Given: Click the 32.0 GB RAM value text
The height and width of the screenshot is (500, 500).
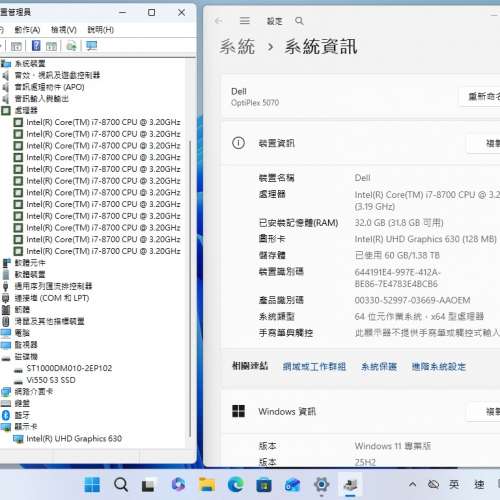Looking at the screenshot, I should [x=399, y=223].
